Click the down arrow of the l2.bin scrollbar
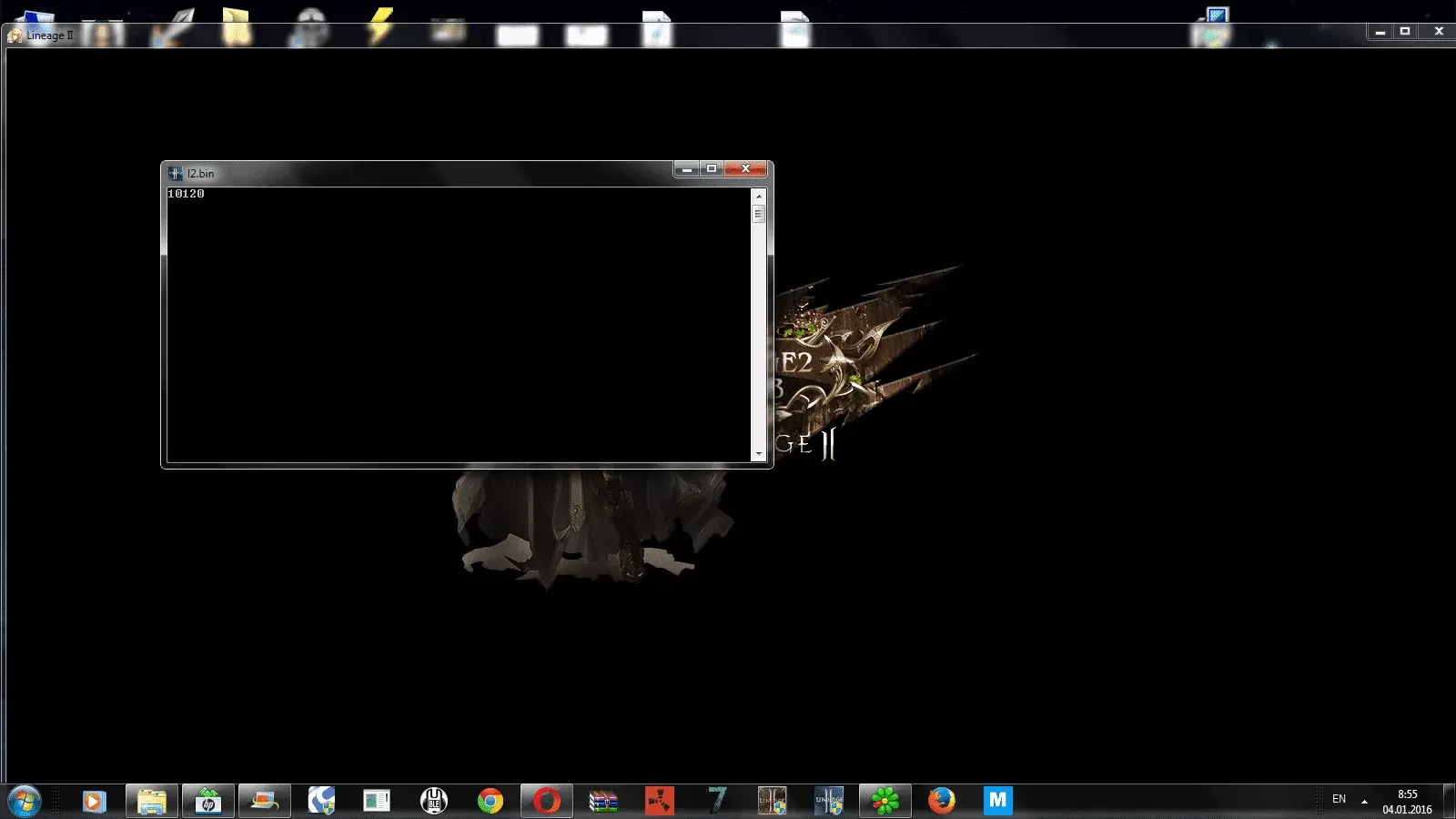The height and width of the screenshot is (819, 1456). pyautogui.click(x=758, y=453)
